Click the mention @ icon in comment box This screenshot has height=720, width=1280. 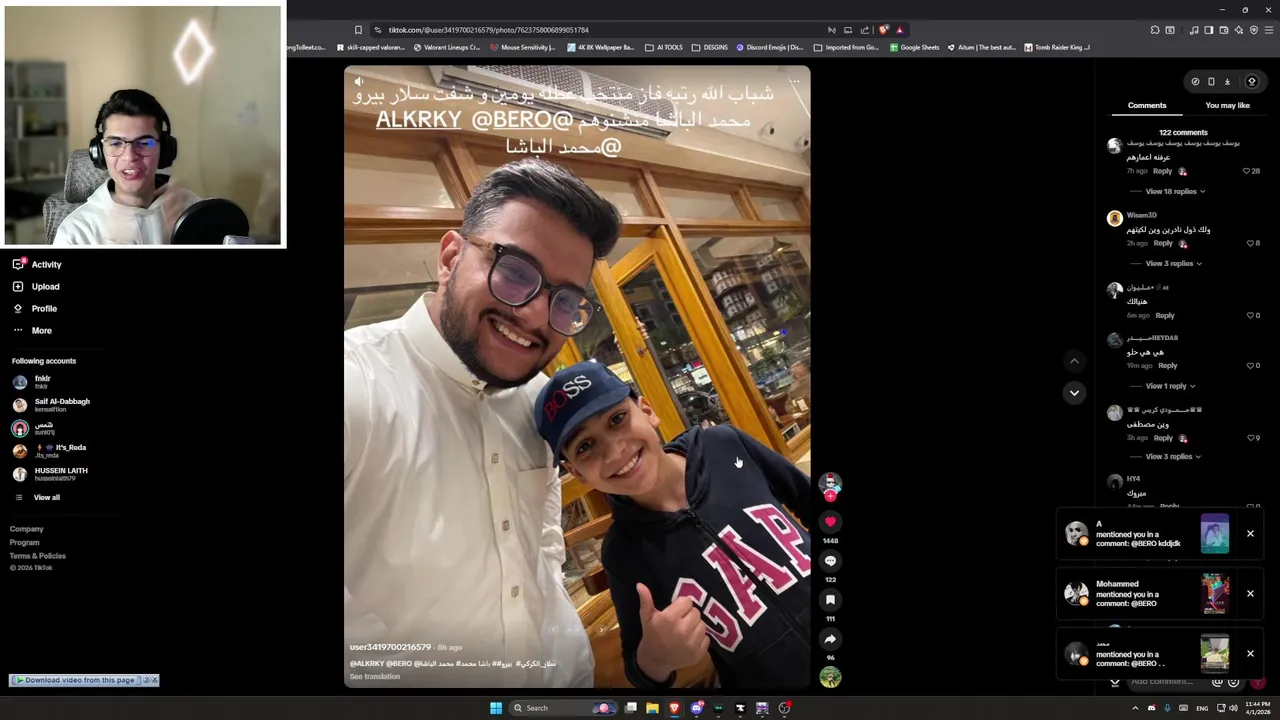click(1217, 682)
